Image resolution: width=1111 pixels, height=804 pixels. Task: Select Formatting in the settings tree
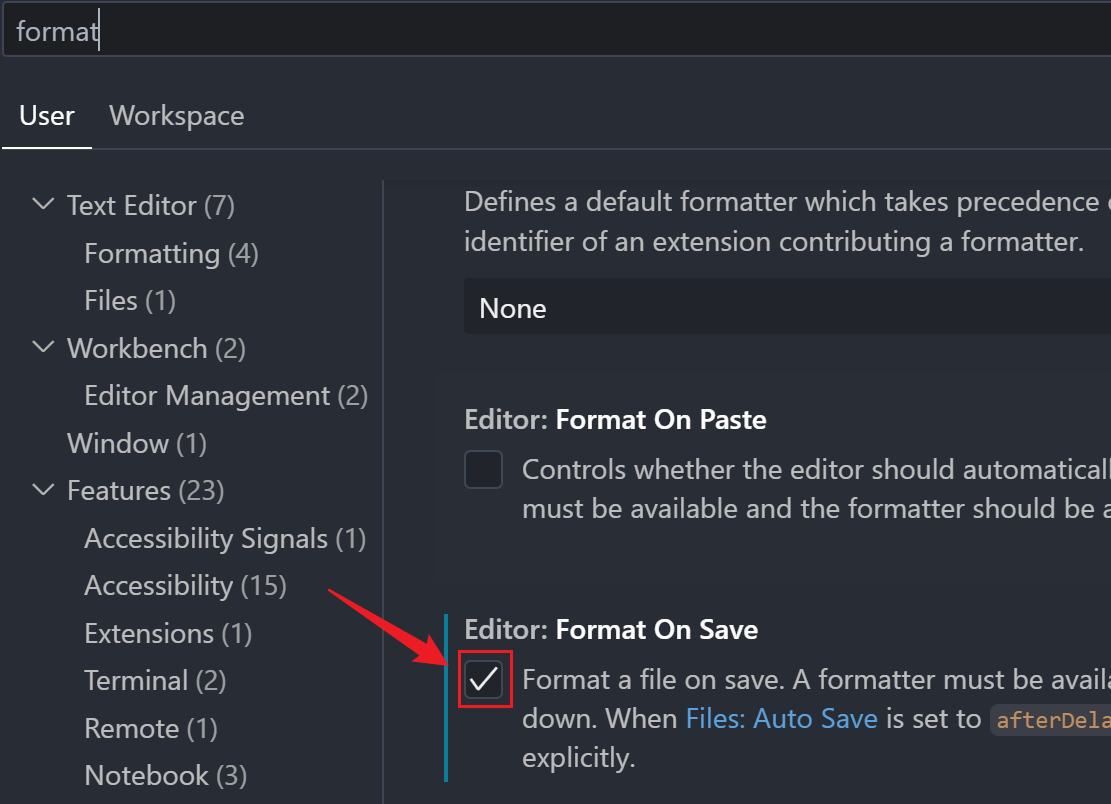[171, 253]
